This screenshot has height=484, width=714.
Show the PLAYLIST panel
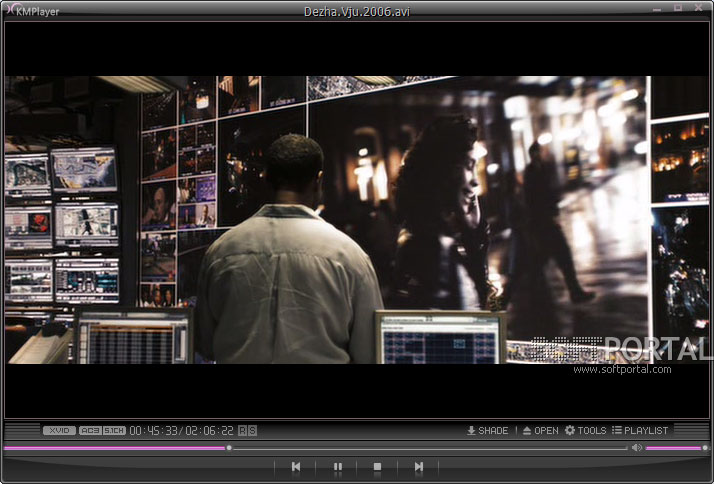(640, 430)
